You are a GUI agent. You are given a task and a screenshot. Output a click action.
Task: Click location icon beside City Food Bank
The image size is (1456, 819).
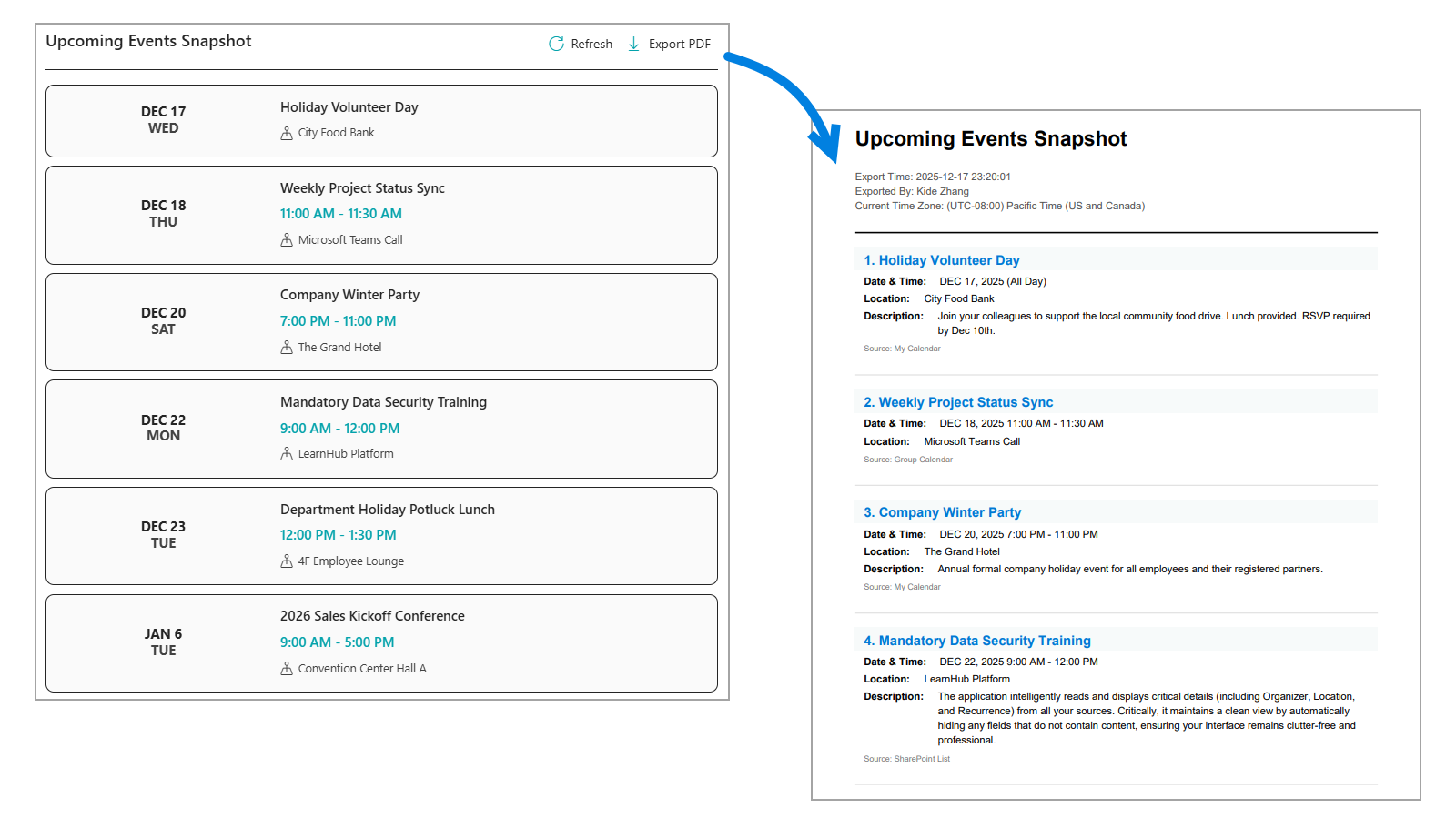coord(287,133)
